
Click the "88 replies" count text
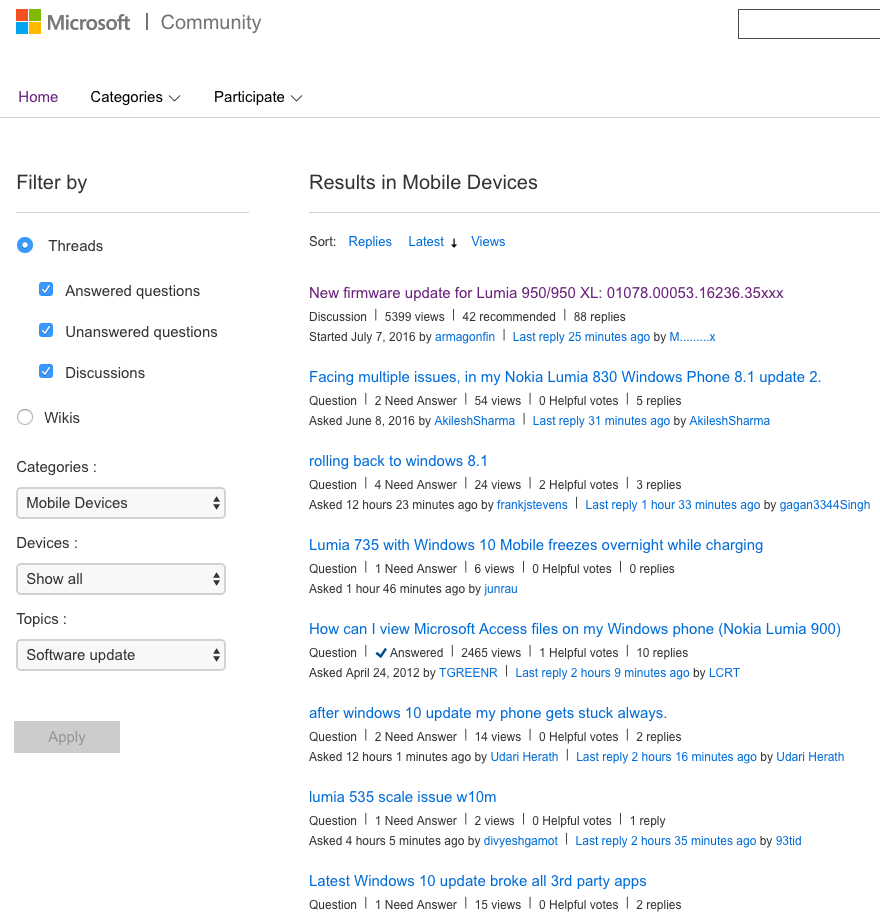599,317
